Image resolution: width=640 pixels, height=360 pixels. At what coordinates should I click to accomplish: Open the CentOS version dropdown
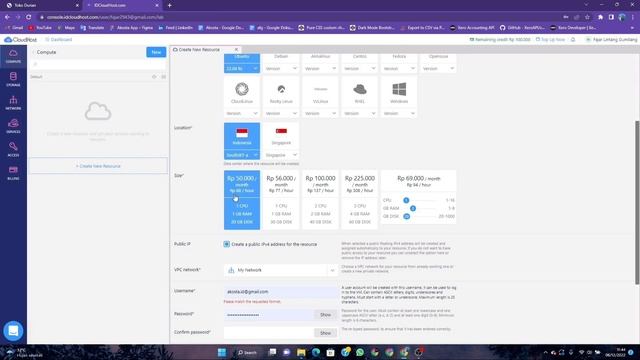(360, 69)
